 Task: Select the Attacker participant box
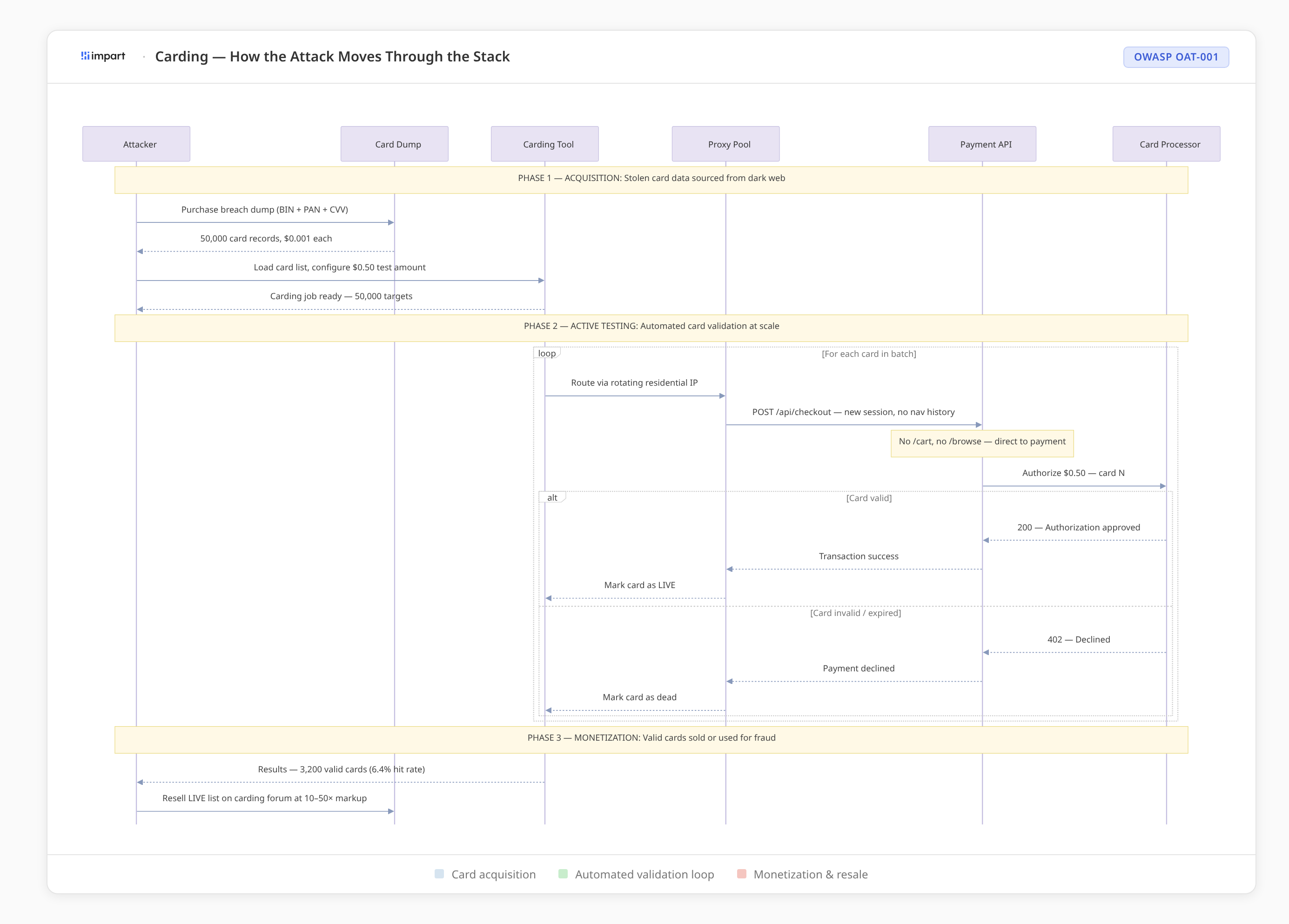coord(136,144)
